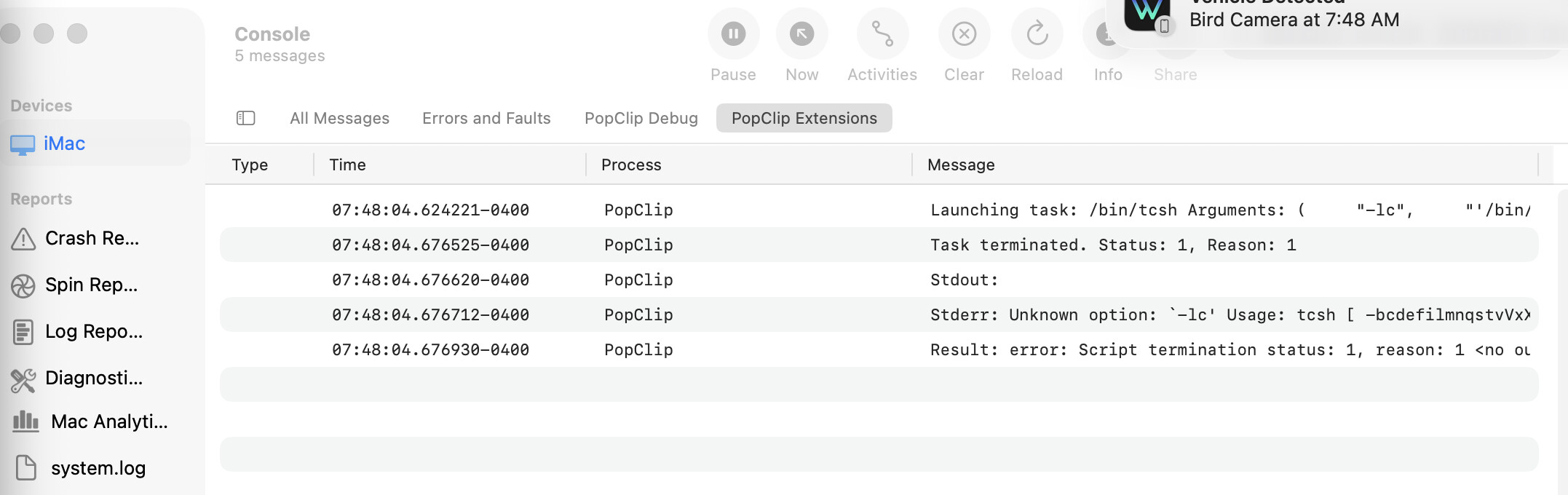The width and height of the screenshot is (1568, 495).
Task: Clear all console messages
Action: (964, 34)
